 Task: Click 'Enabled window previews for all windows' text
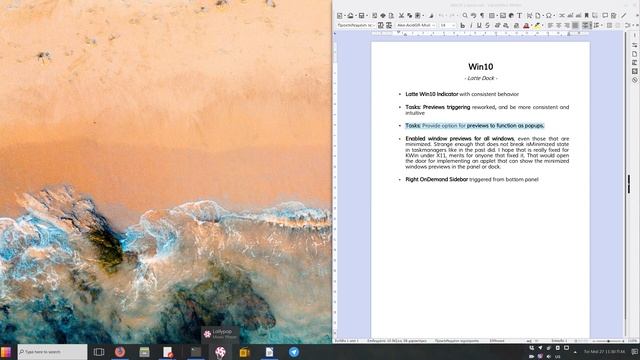click(x=460, y=139)
